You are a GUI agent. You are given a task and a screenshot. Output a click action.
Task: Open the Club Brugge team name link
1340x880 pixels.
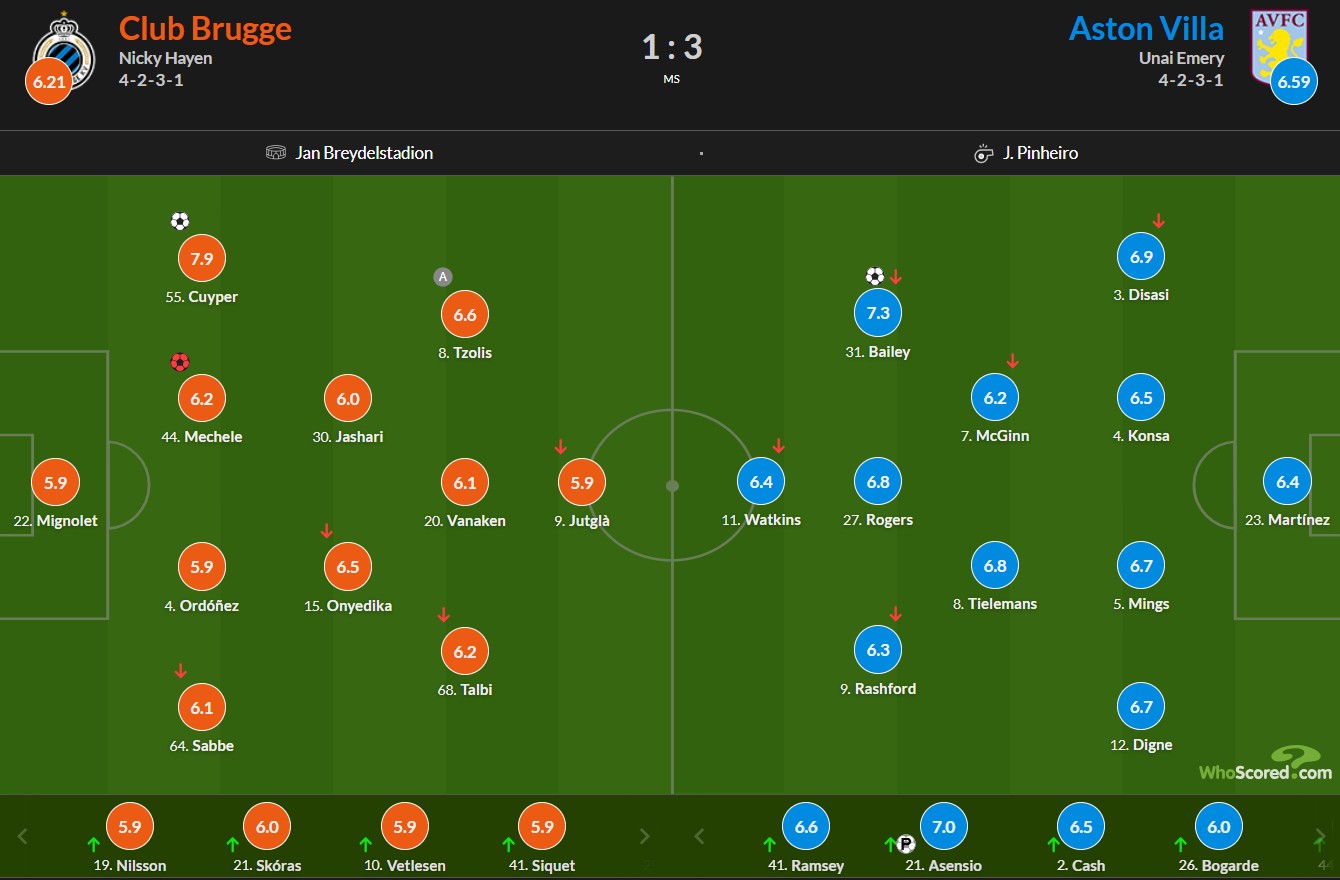click(205, 27)
